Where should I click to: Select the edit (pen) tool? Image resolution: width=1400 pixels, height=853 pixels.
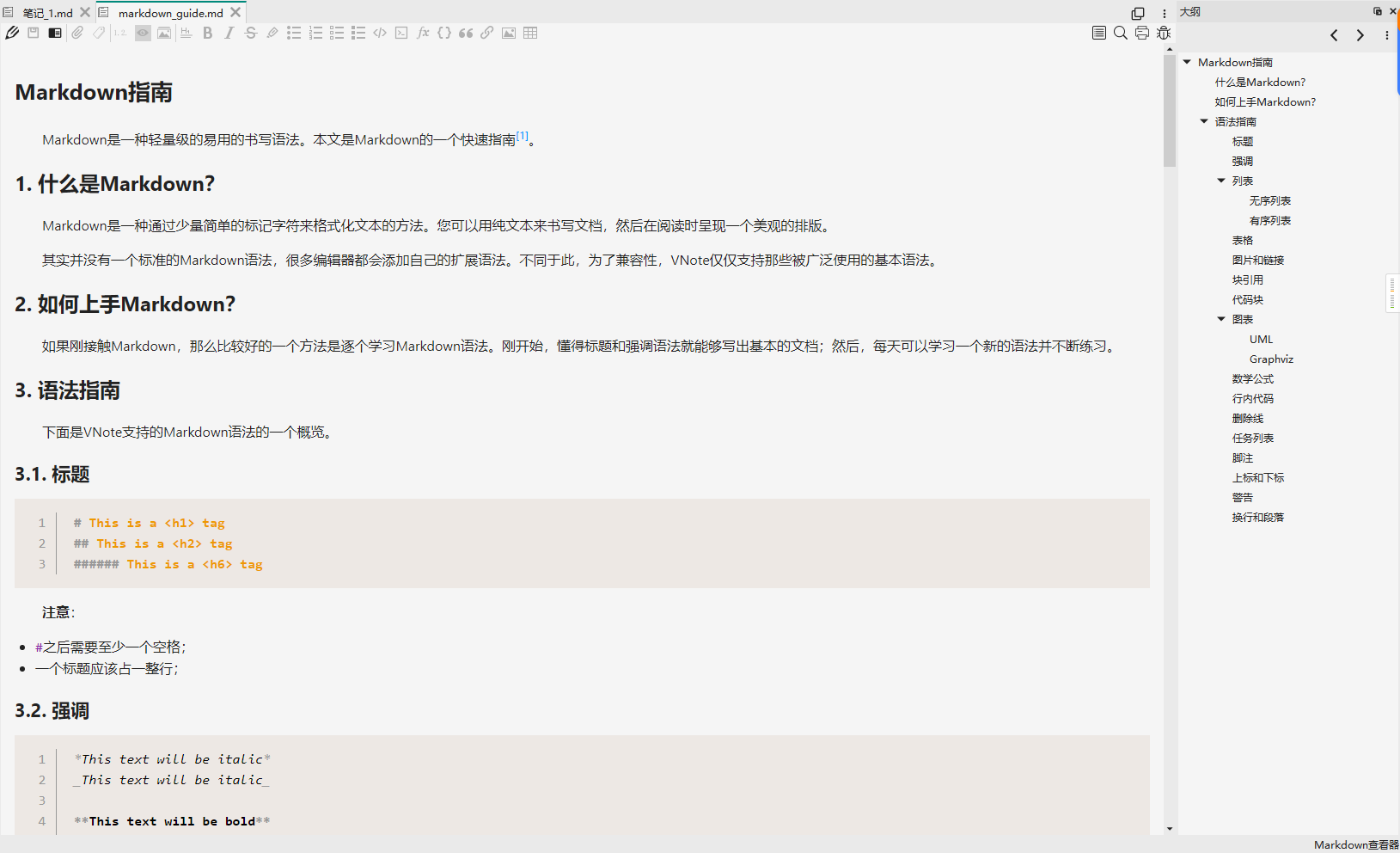(11, 33)
